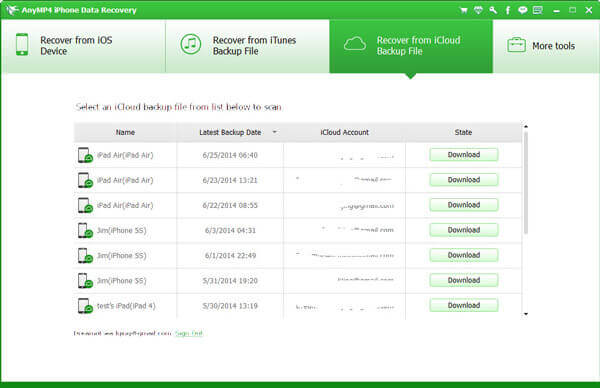The image size is (600, 388).
Task: Select iPad Air(iPad Air) name in 6/25/2014 row
Action: (x=125, y=155)
